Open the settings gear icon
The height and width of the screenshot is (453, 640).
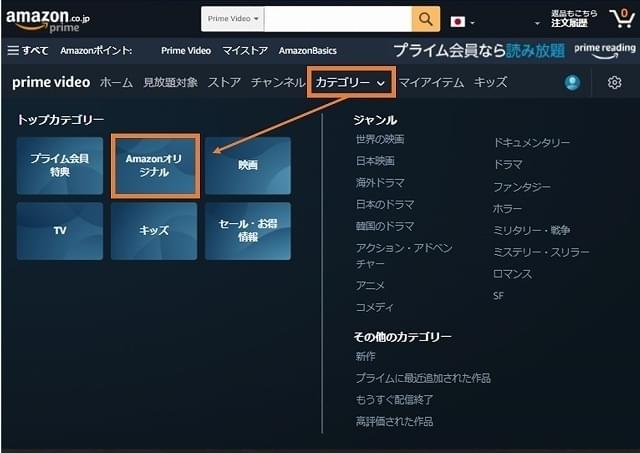[614, 82]
